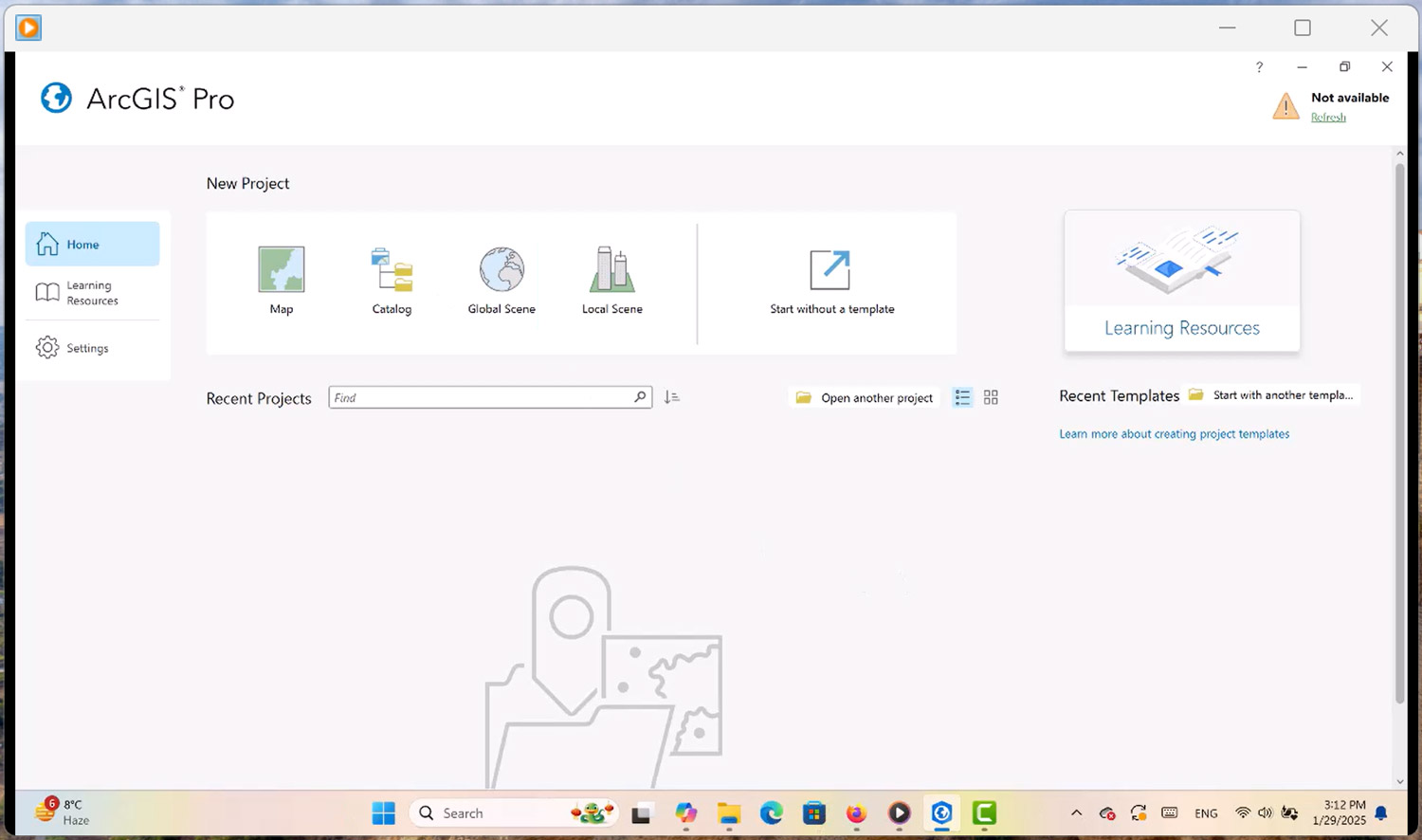Go to Learning Resources in sidebar
The image size is (1422, 840).
tap(92, 293)
